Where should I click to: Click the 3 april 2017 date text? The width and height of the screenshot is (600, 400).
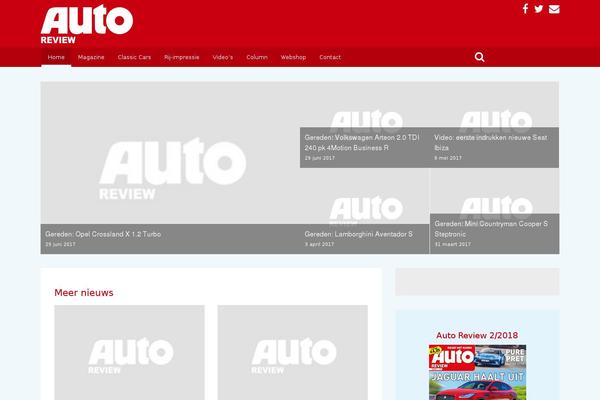click(x=319, y=244)
